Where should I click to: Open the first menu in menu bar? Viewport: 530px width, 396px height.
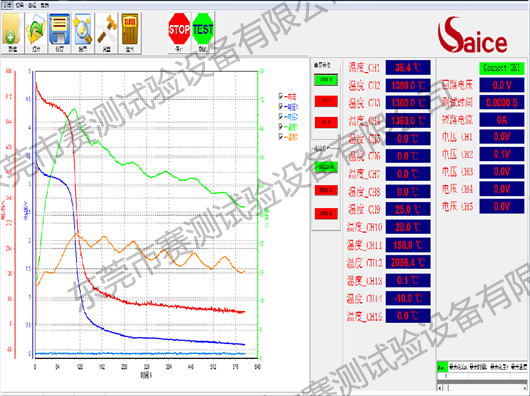coord(7,5)
